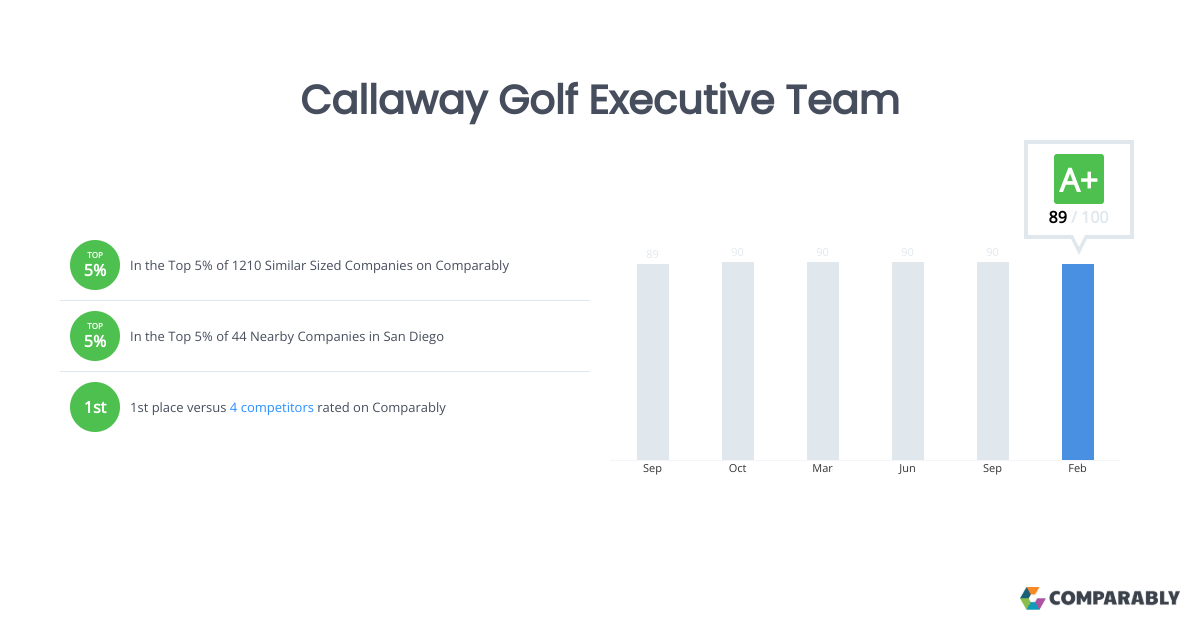The image size is (1200, 630).
Task: Open the 4 competitors link
Action: coord(272,408)
